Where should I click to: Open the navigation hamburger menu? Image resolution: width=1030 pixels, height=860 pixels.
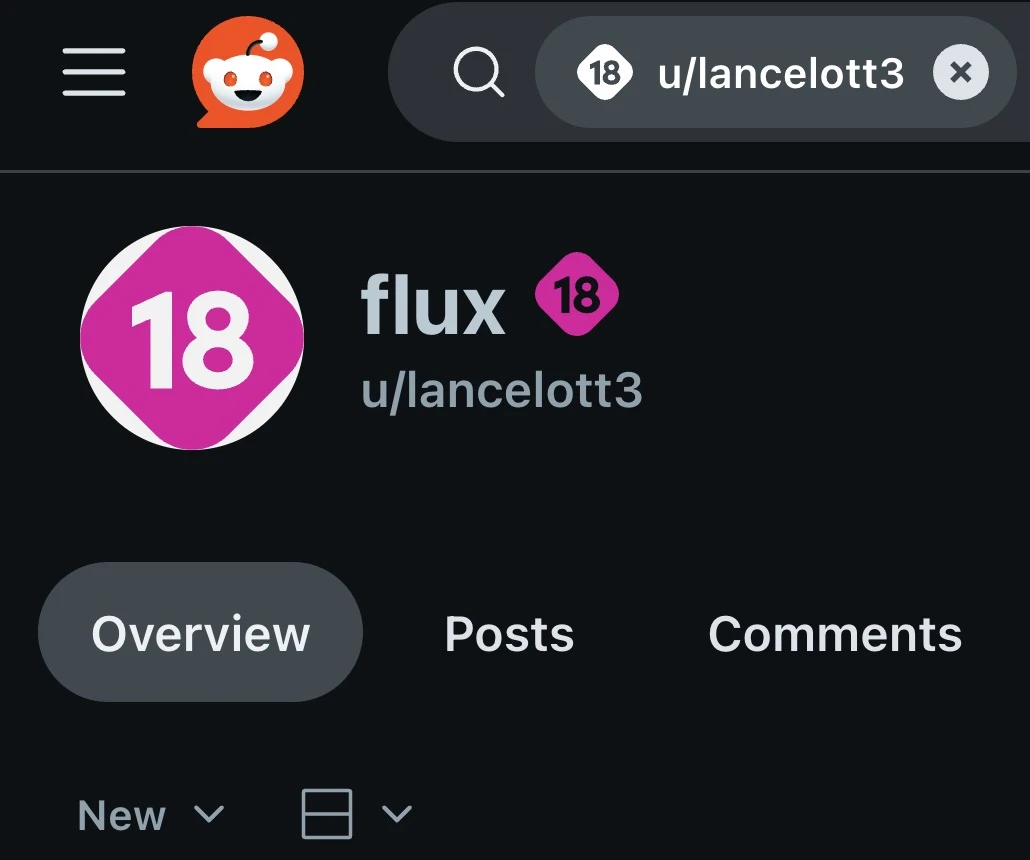93,72
